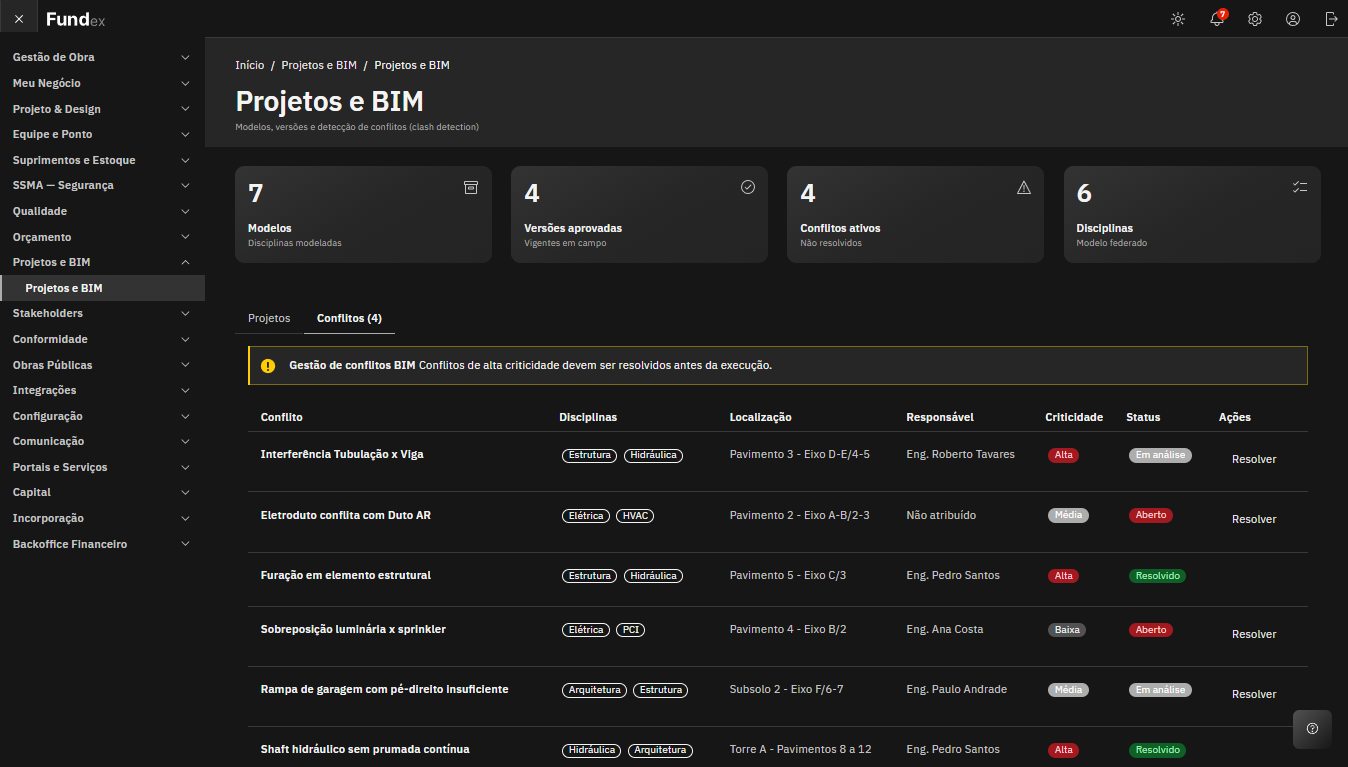Open first Projetos e BIM breadcrumb link
The height and width of the screenshot is (767, 1348).
[319, 65]
